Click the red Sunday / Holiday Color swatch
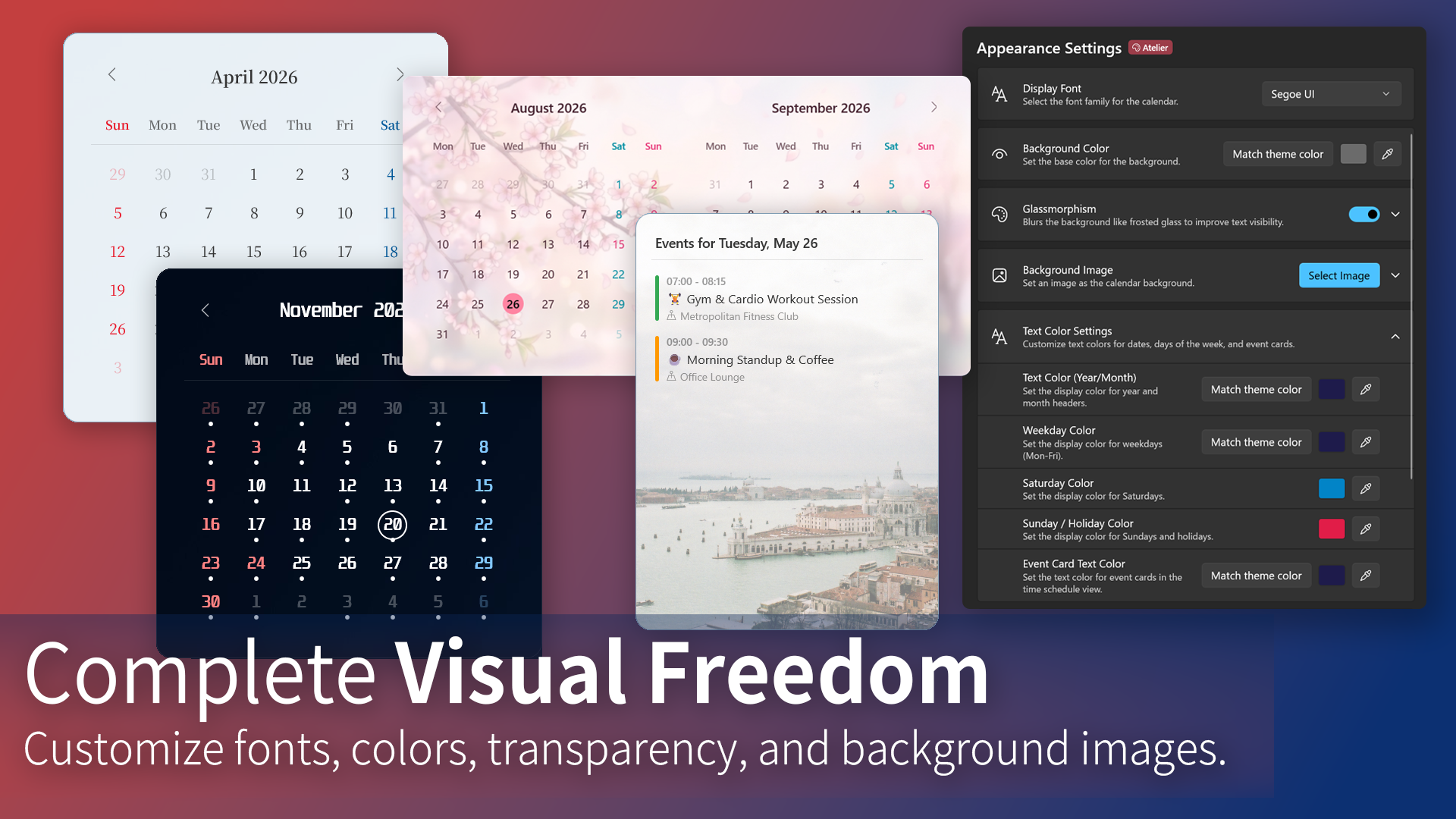The height and width of the screenshot is (819, 1456). (1332, 529)
